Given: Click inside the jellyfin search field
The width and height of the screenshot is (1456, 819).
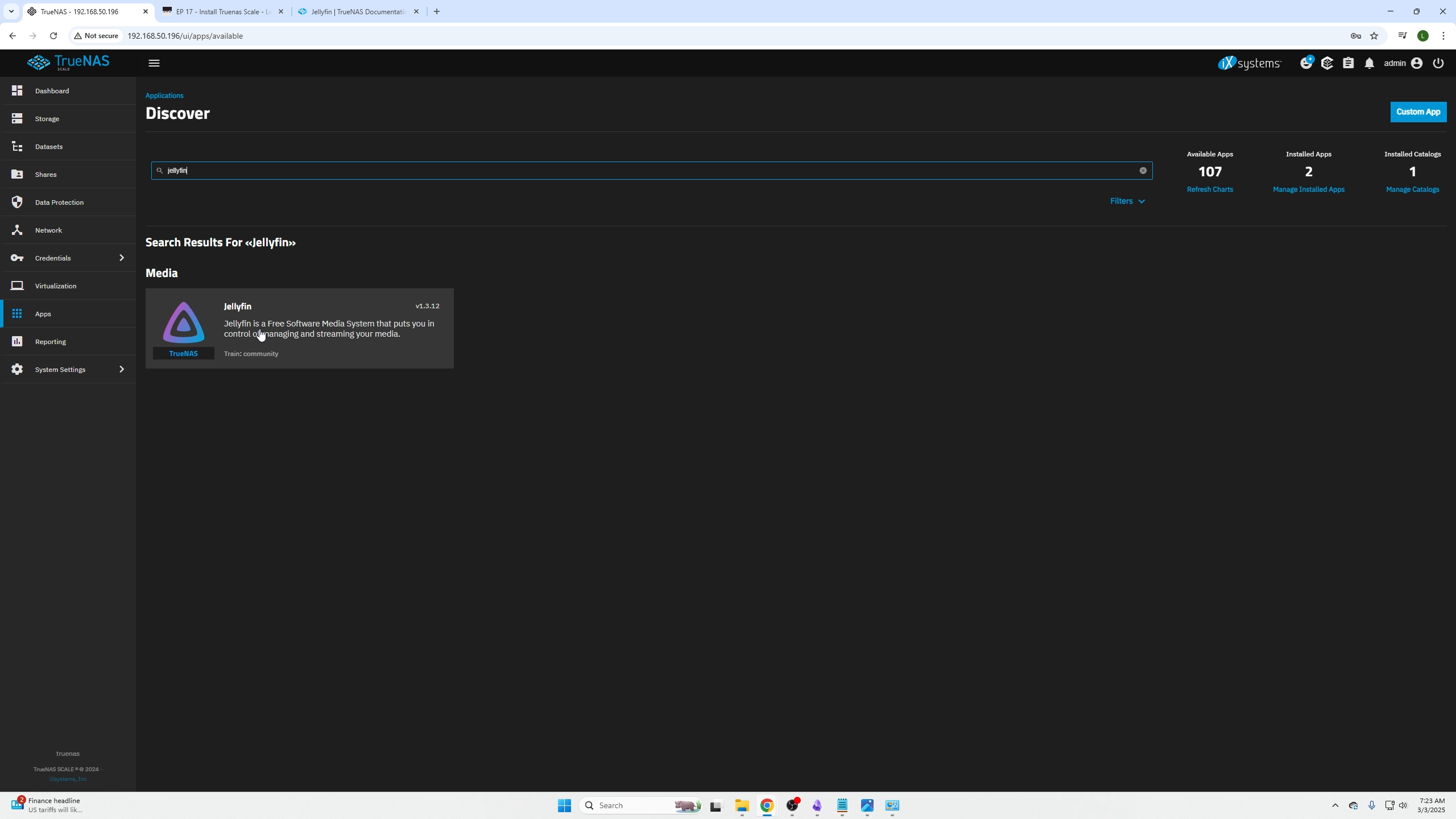Looking at the screenshot, I should coord(652,171).
